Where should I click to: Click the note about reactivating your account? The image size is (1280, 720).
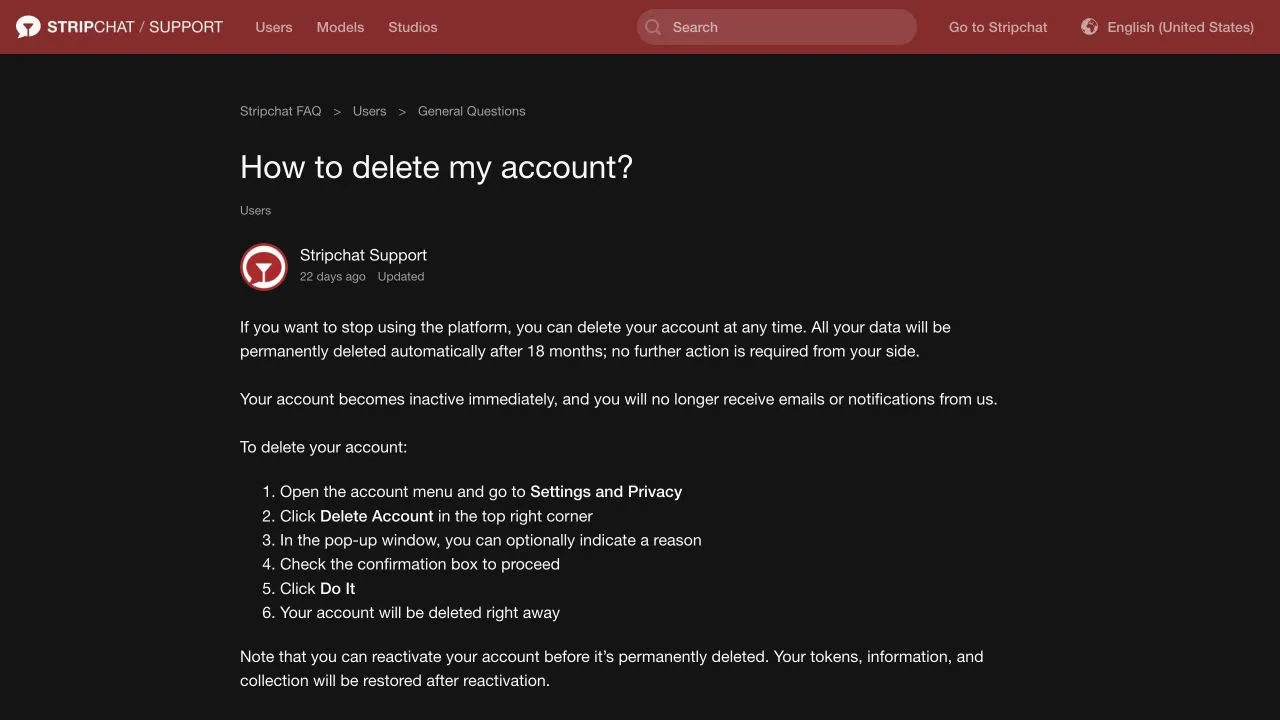[612, 669]
